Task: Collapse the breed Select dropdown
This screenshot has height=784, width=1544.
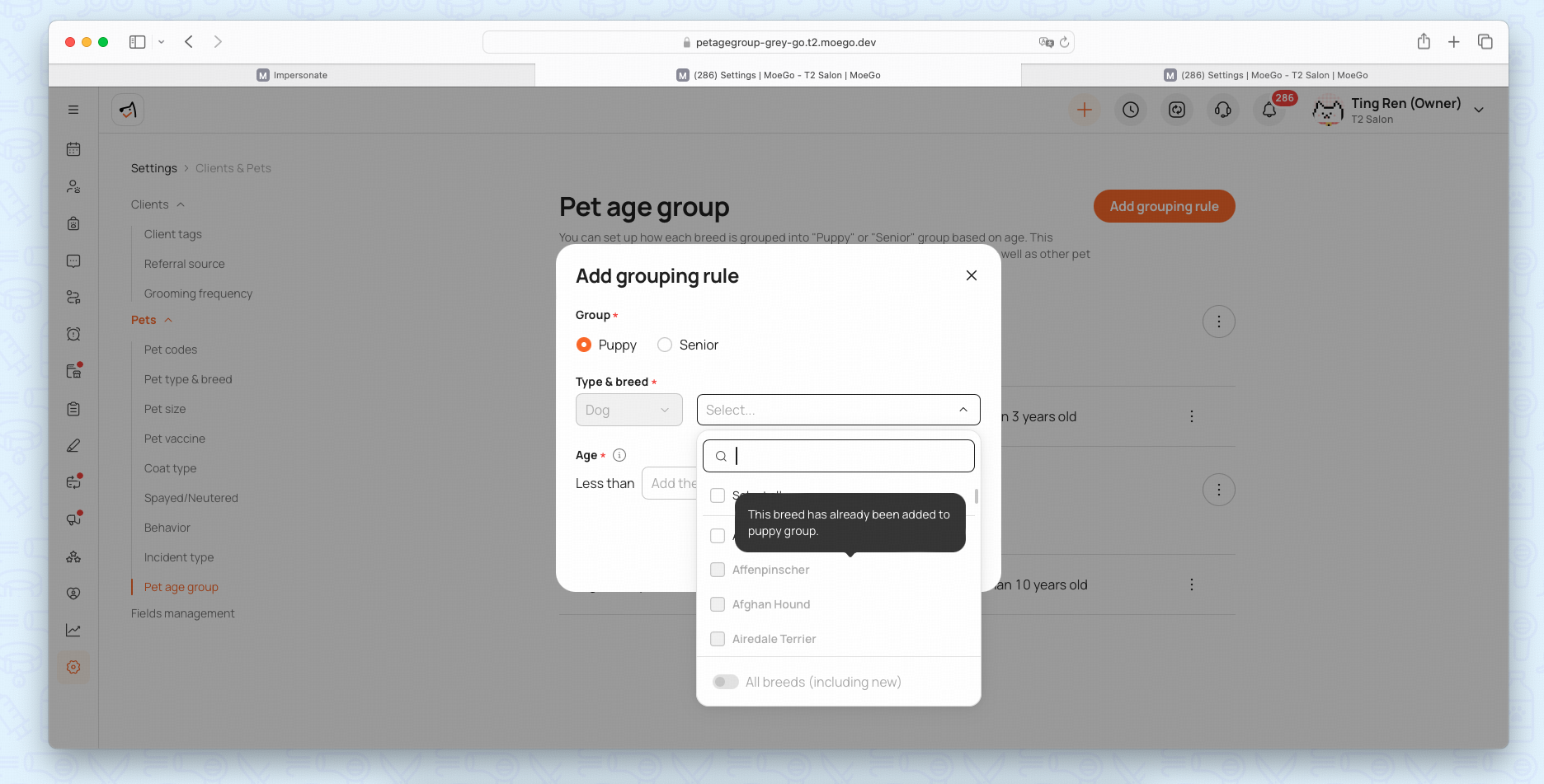Action: [x=963, y=410]
